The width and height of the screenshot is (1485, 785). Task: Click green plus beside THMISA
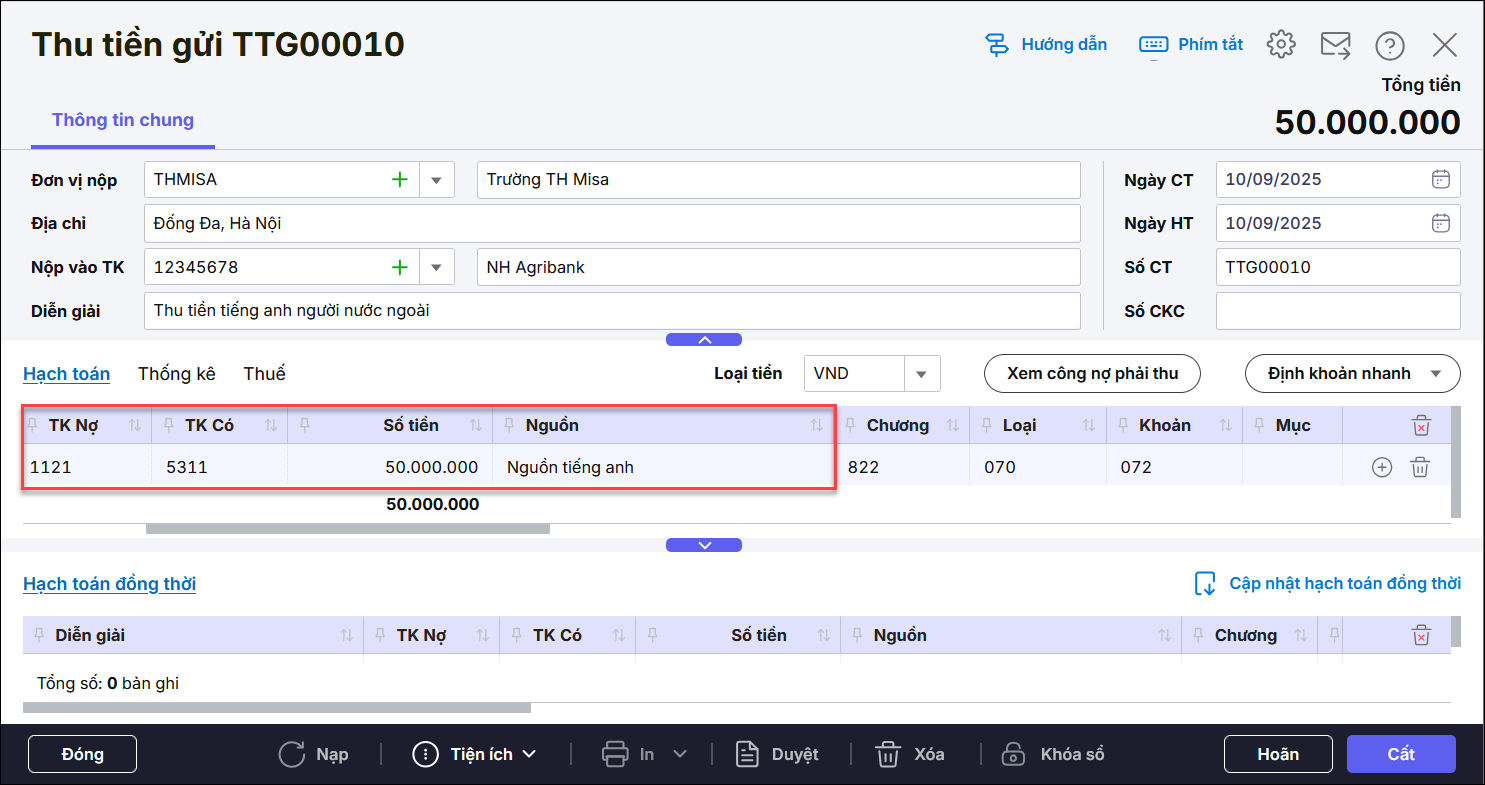(399, 180)
